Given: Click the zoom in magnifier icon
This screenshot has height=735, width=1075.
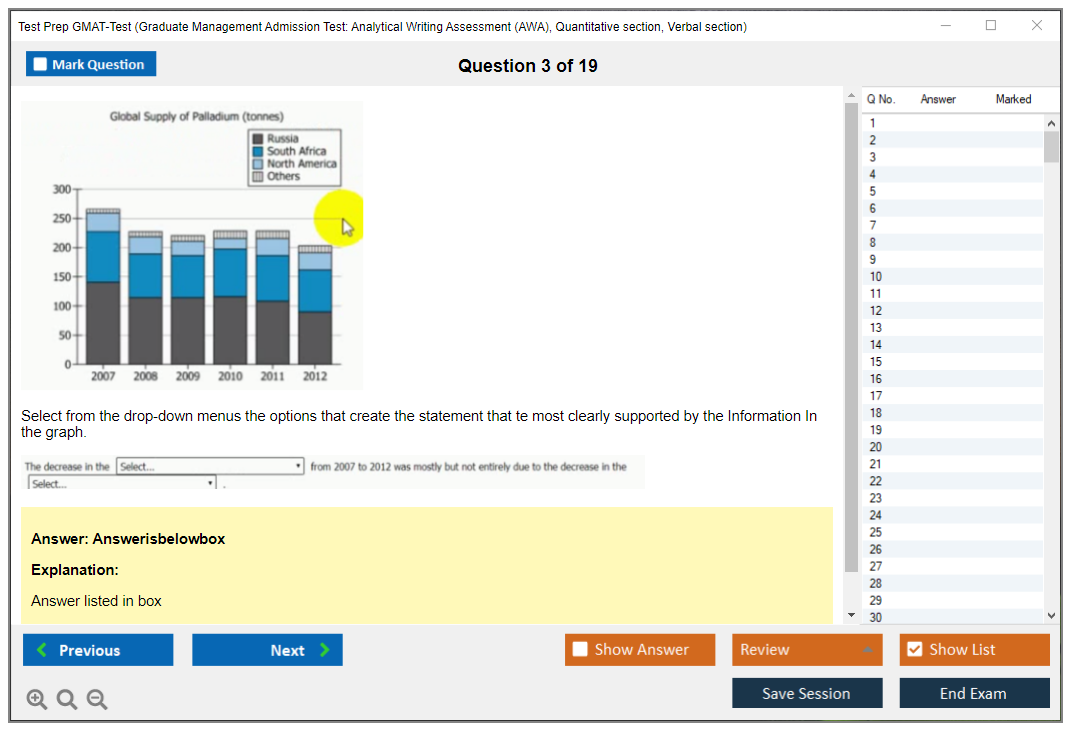Looking at the screenshot, I should pos(37,699).
